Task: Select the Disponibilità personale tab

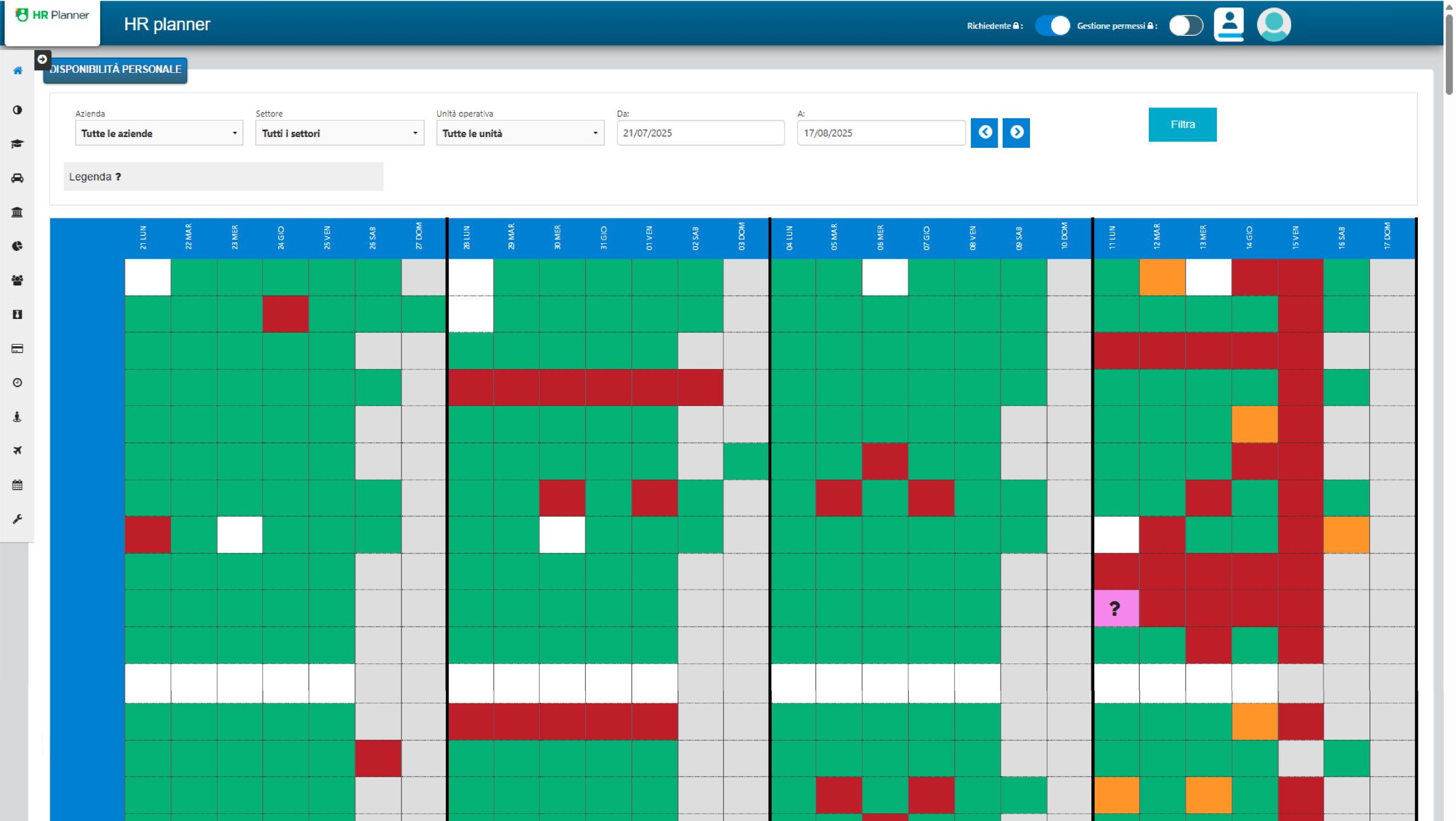Action: (x=115, y=69)
